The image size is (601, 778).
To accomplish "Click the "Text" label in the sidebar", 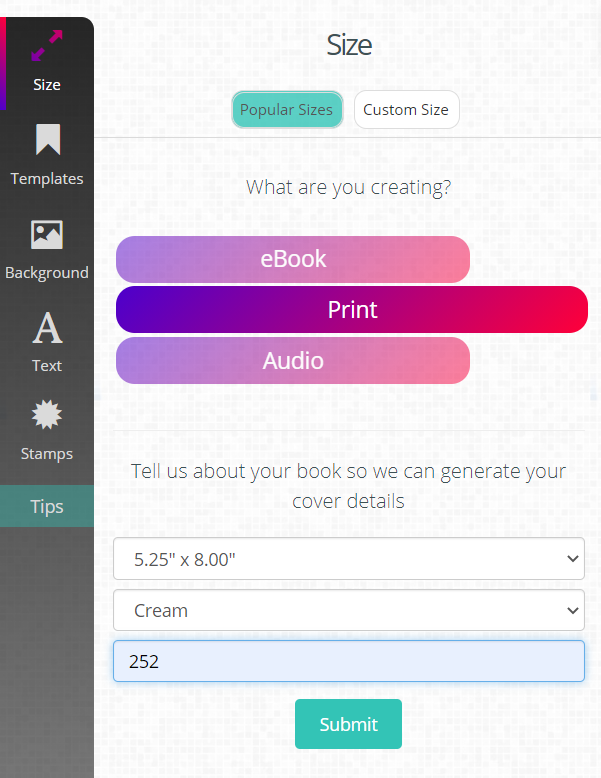I will tap(47, 366).
